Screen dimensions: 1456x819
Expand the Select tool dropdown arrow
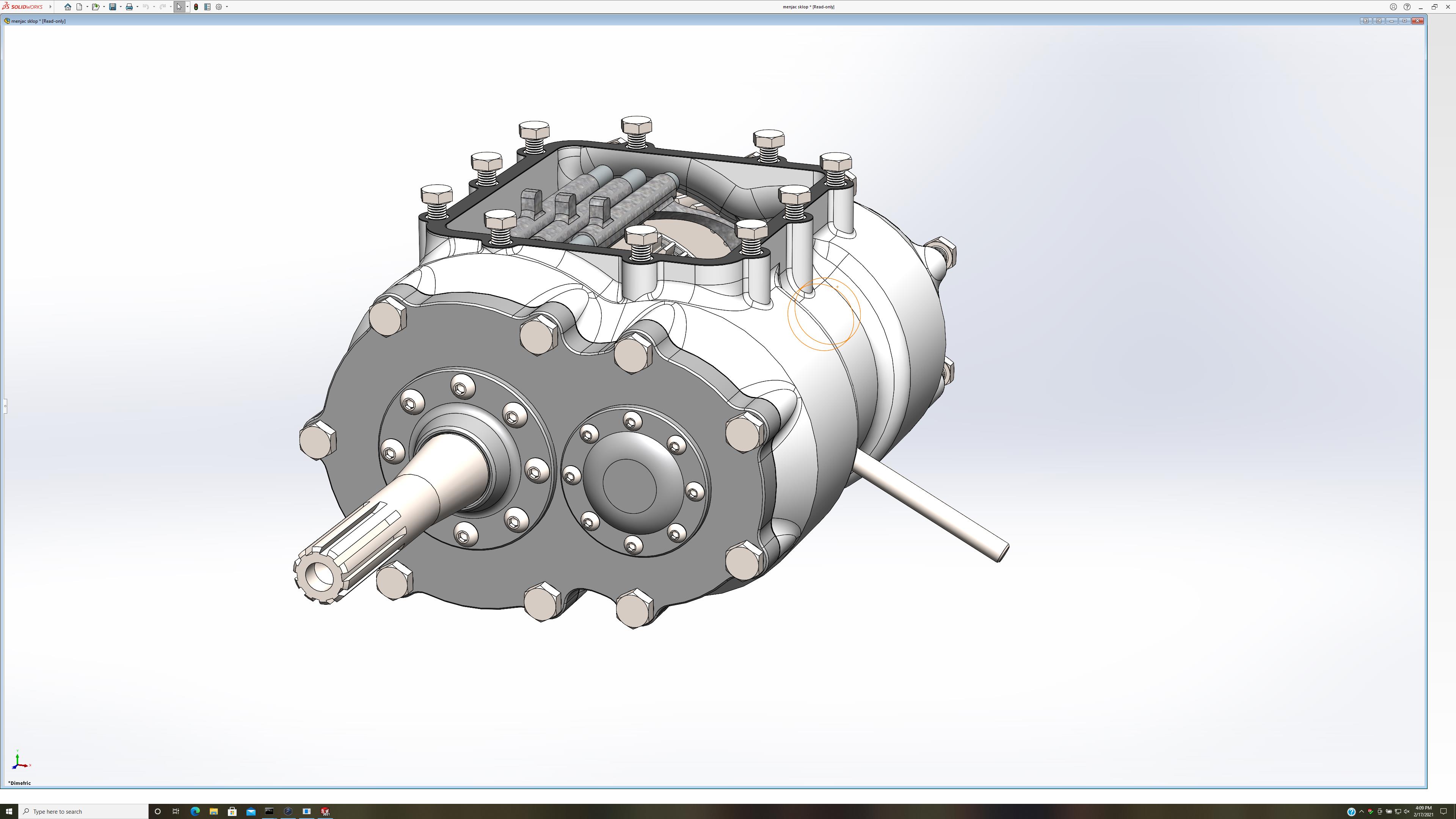coord(187,7)
